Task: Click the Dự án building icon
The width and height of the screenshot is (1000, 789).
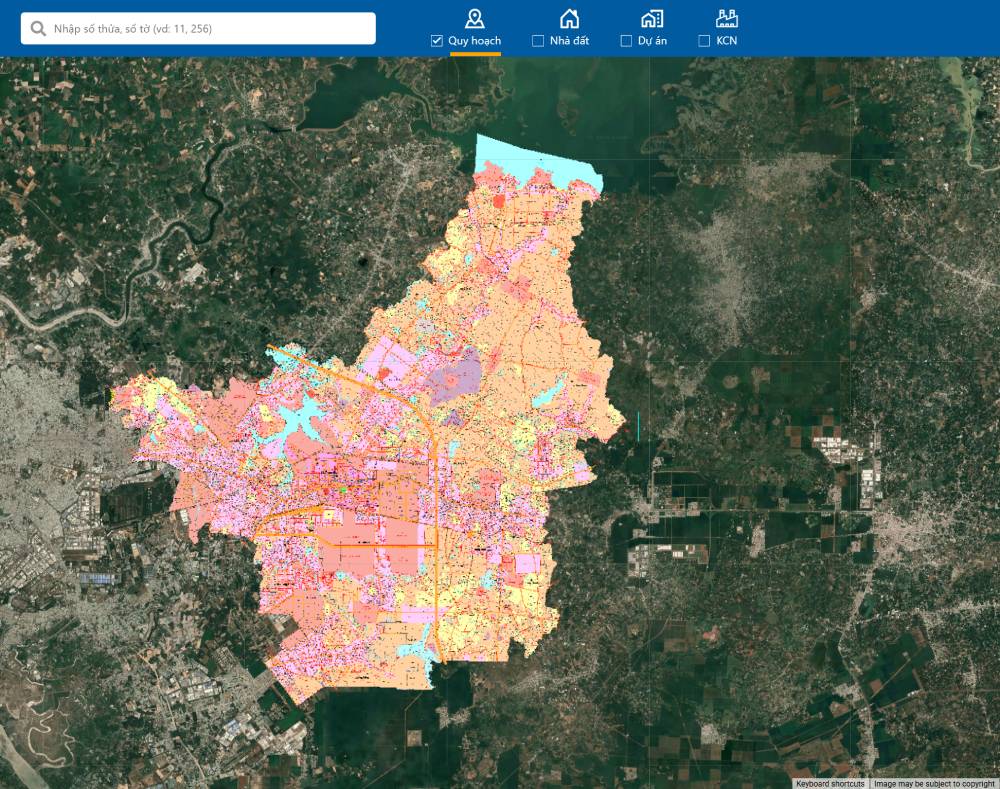Action: click(652, 18)
